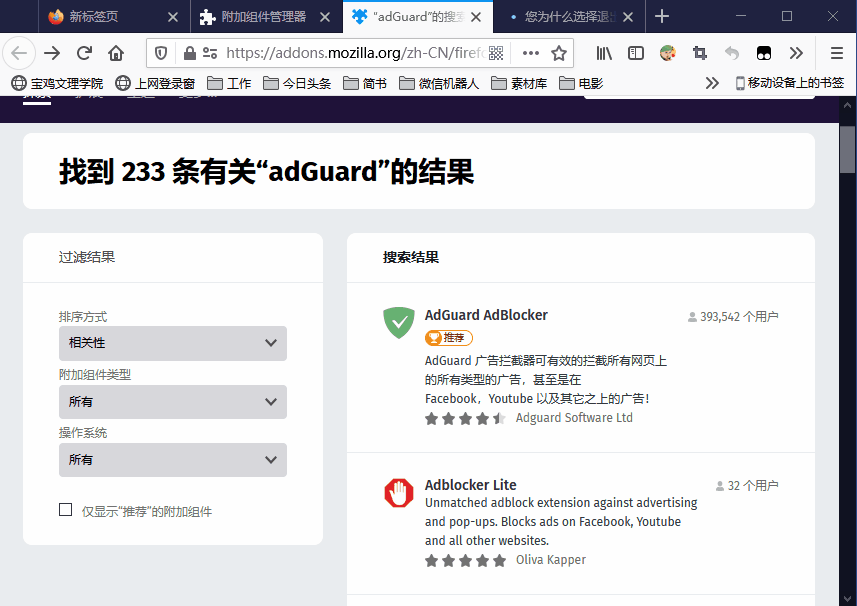Click the orange 推荐 badge
The image size is (857, 606).
tap(449, 338)
